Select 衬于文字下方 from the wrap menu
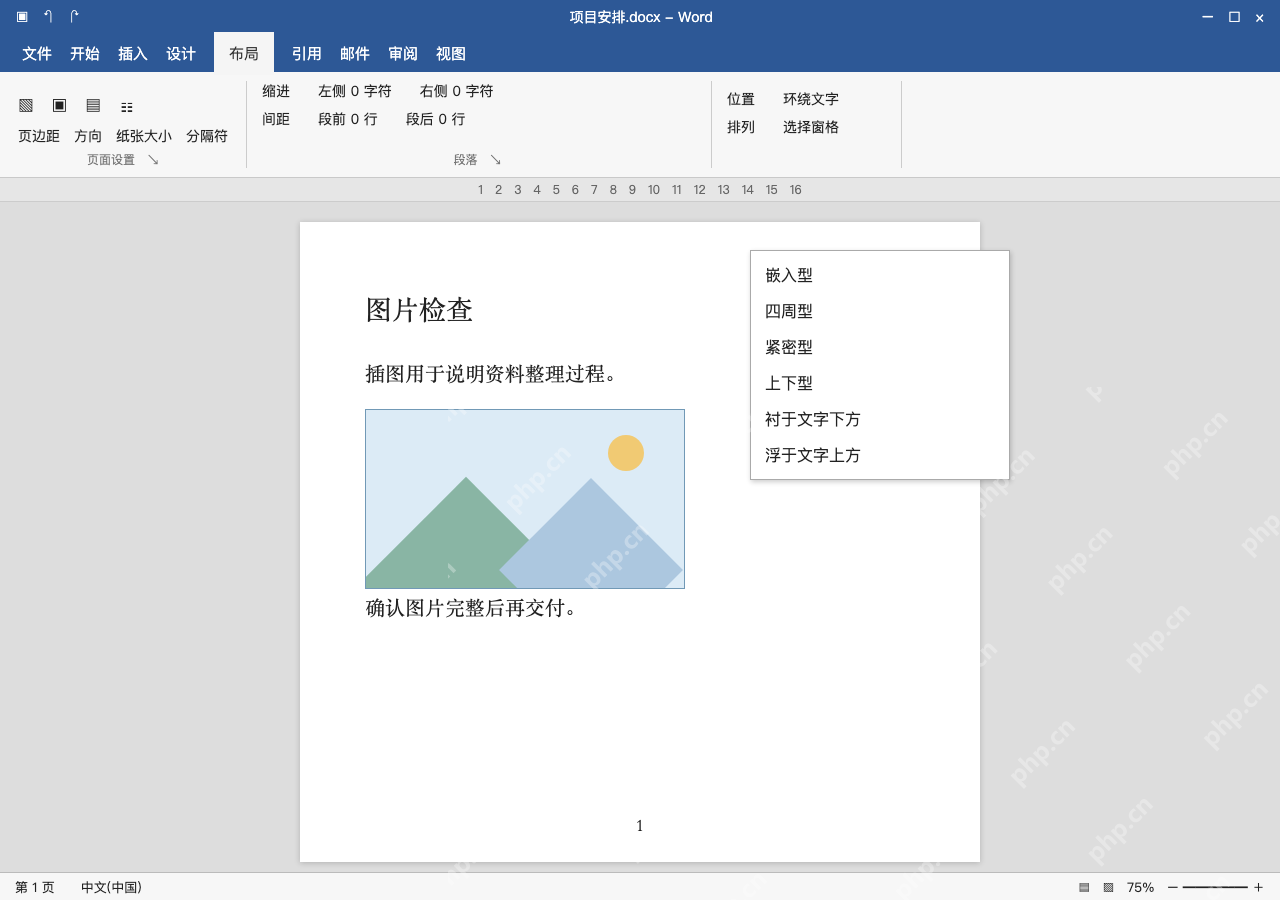 point(880,419)
